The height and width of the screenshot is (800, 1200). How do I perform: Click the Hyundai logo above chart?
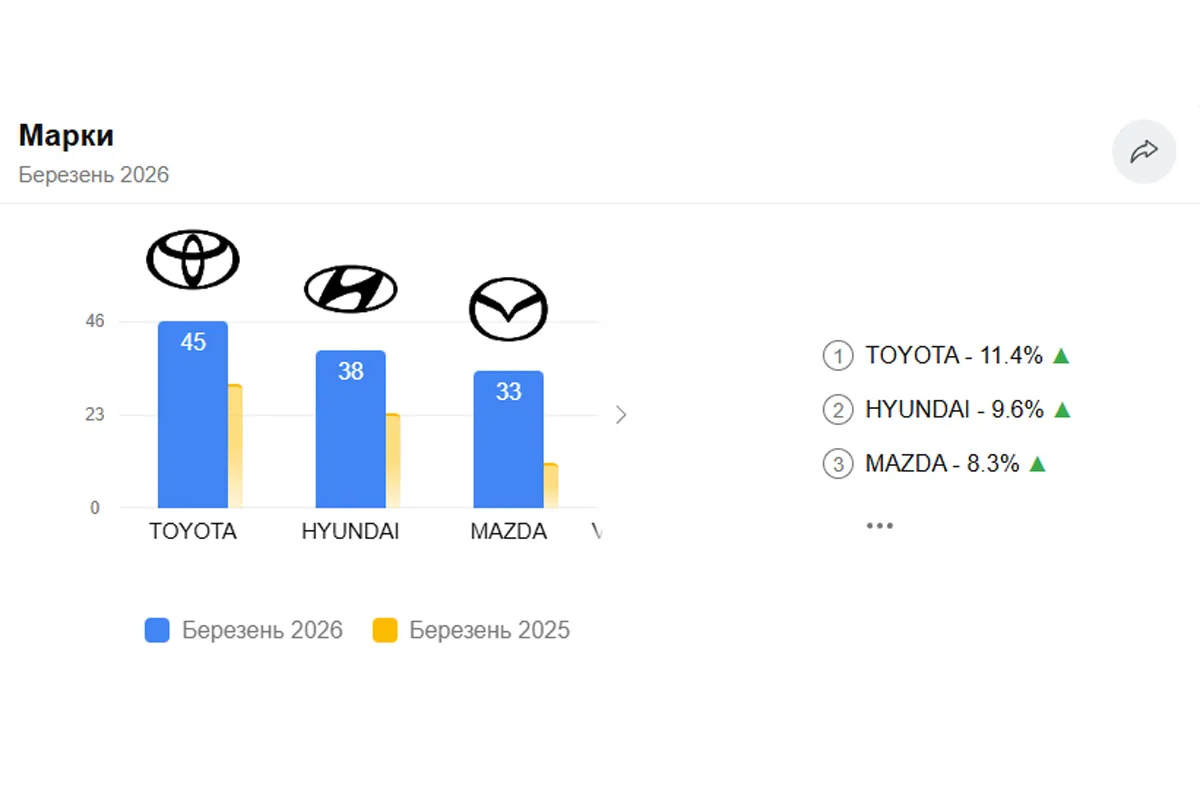coord(350,289)
